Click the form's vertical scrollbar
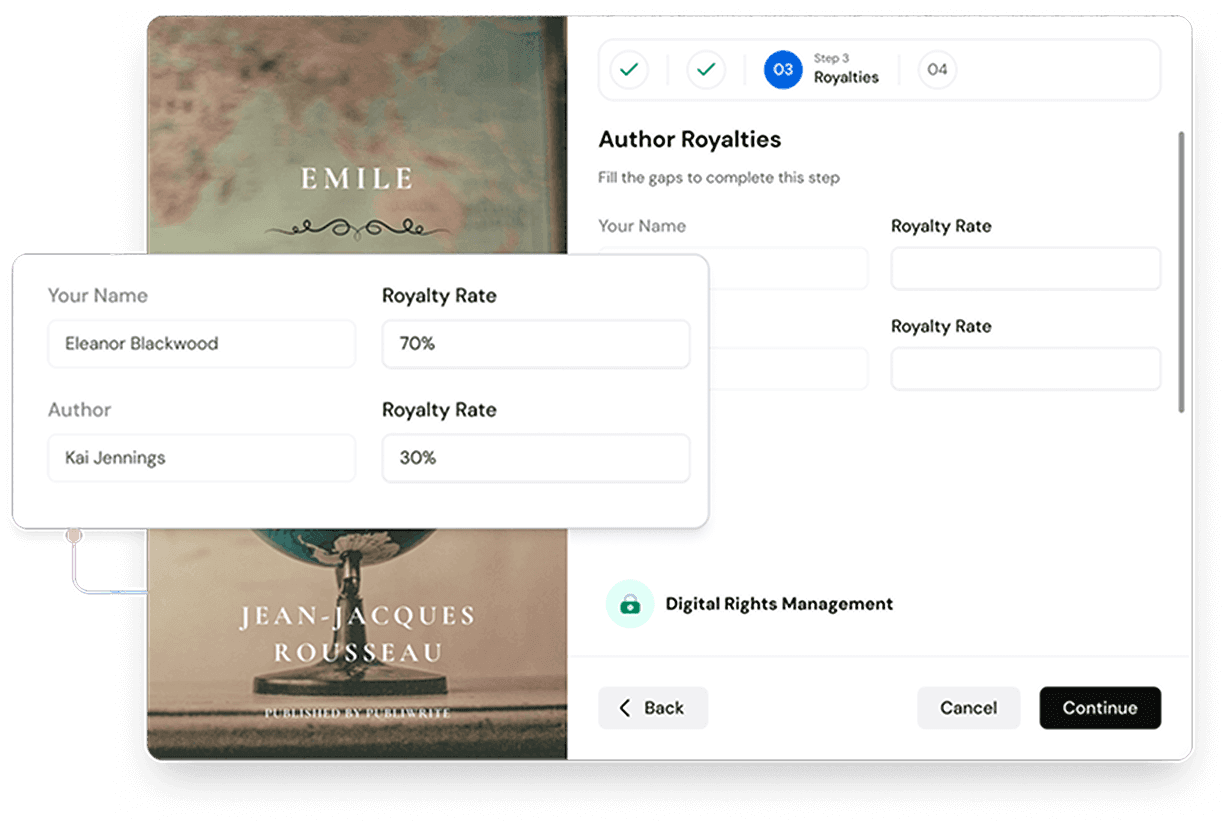 (1181, 270)
